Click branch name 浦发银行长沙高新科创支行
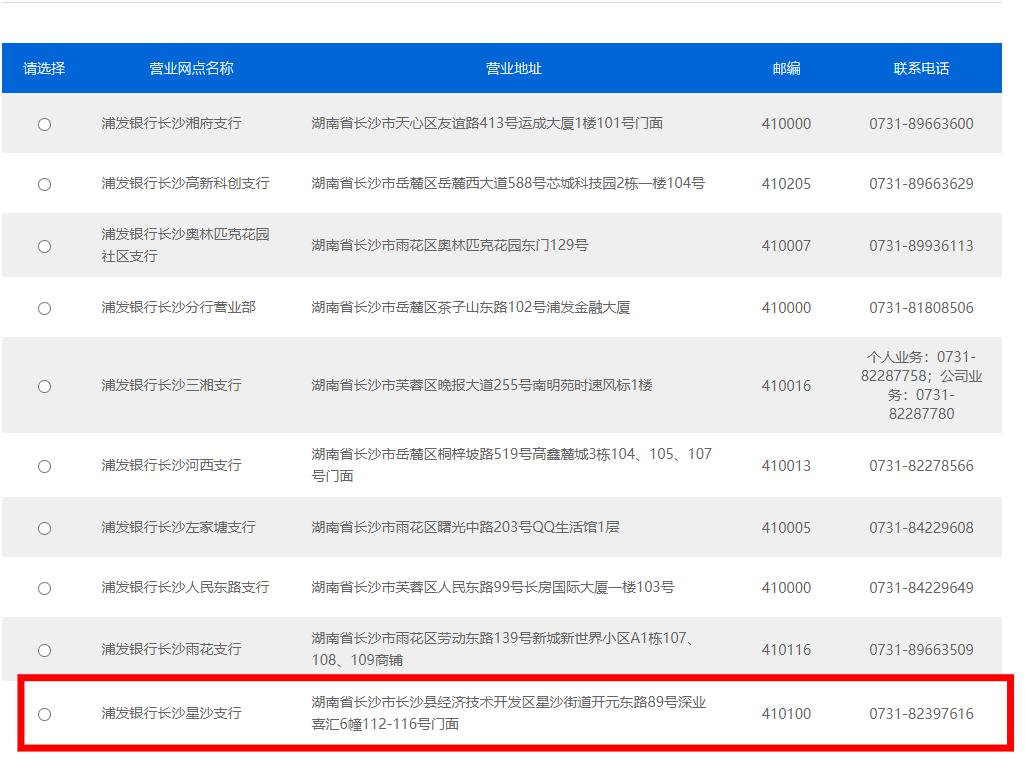 185,183
